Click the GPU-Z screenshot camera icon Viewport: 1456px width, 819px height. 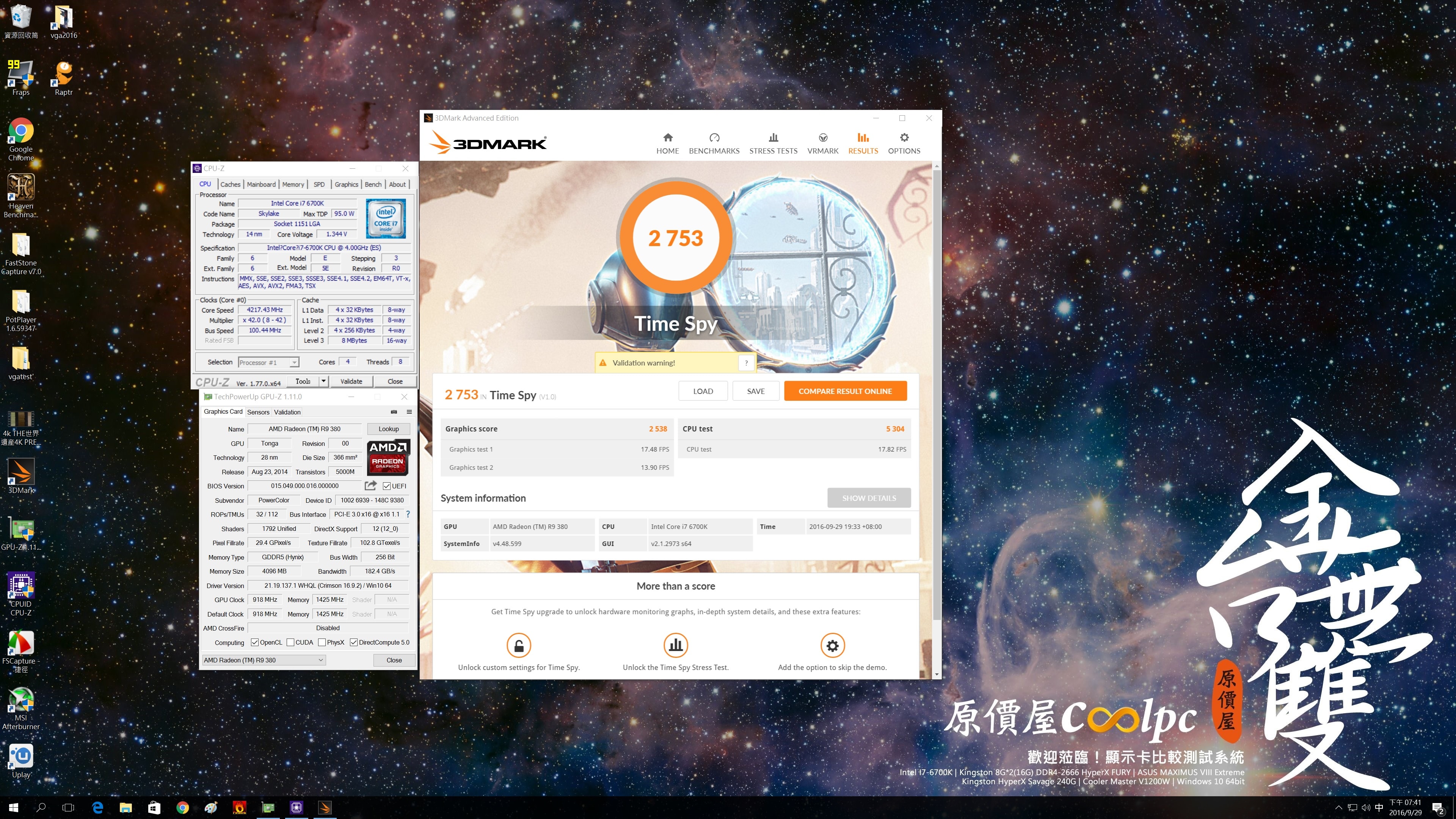[394, 412]
